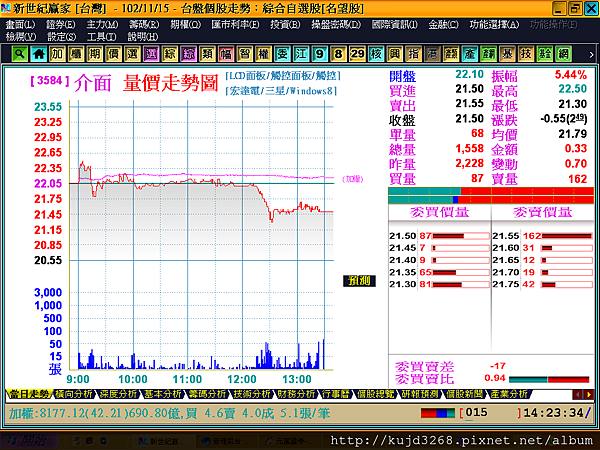Click the cyan 產 toolbar icon
Screen dimensions: 600x450
[x=470, y=54]
